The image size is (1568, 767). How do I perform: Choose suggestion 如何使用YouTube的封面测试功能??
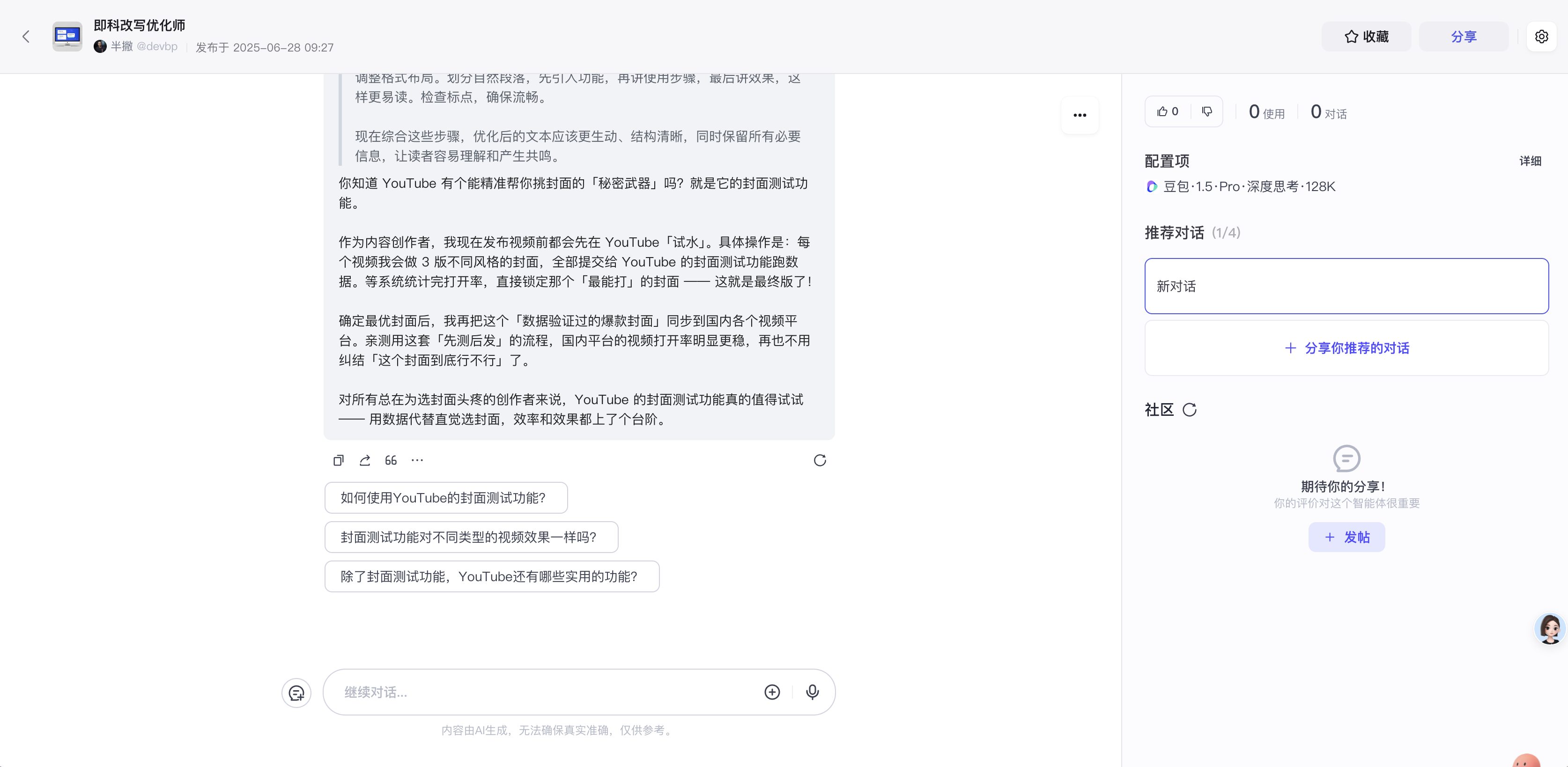coord(445,498)
